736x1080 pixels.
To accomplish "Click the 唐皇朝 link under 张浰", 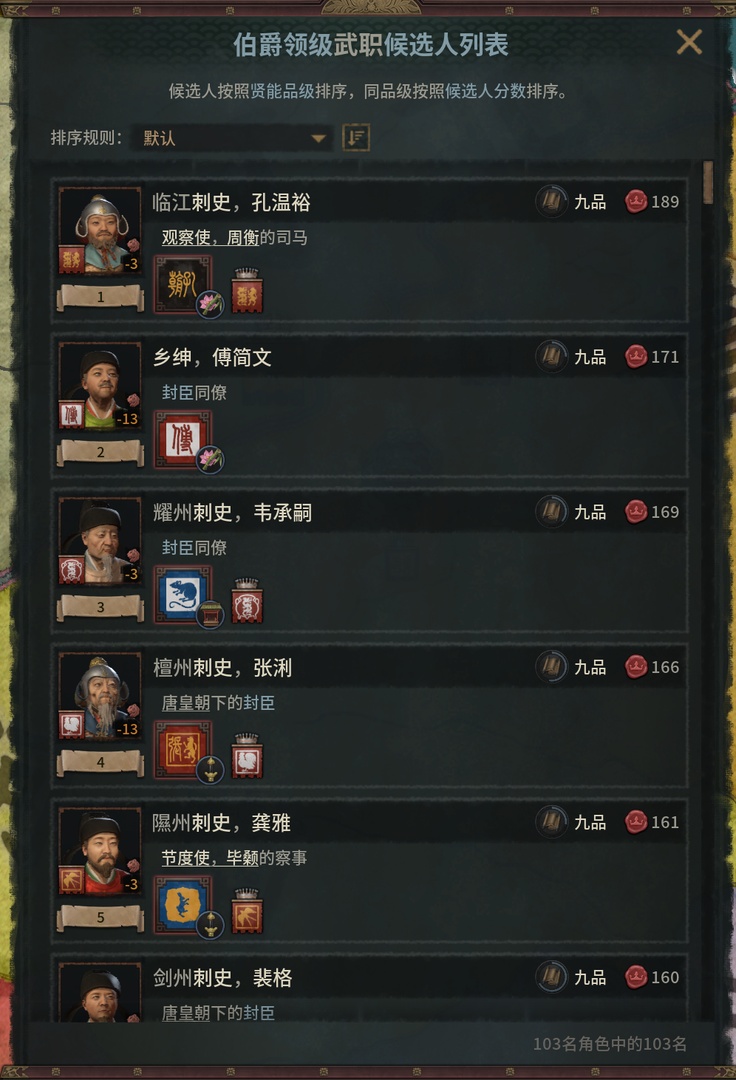I will (185, 703).
